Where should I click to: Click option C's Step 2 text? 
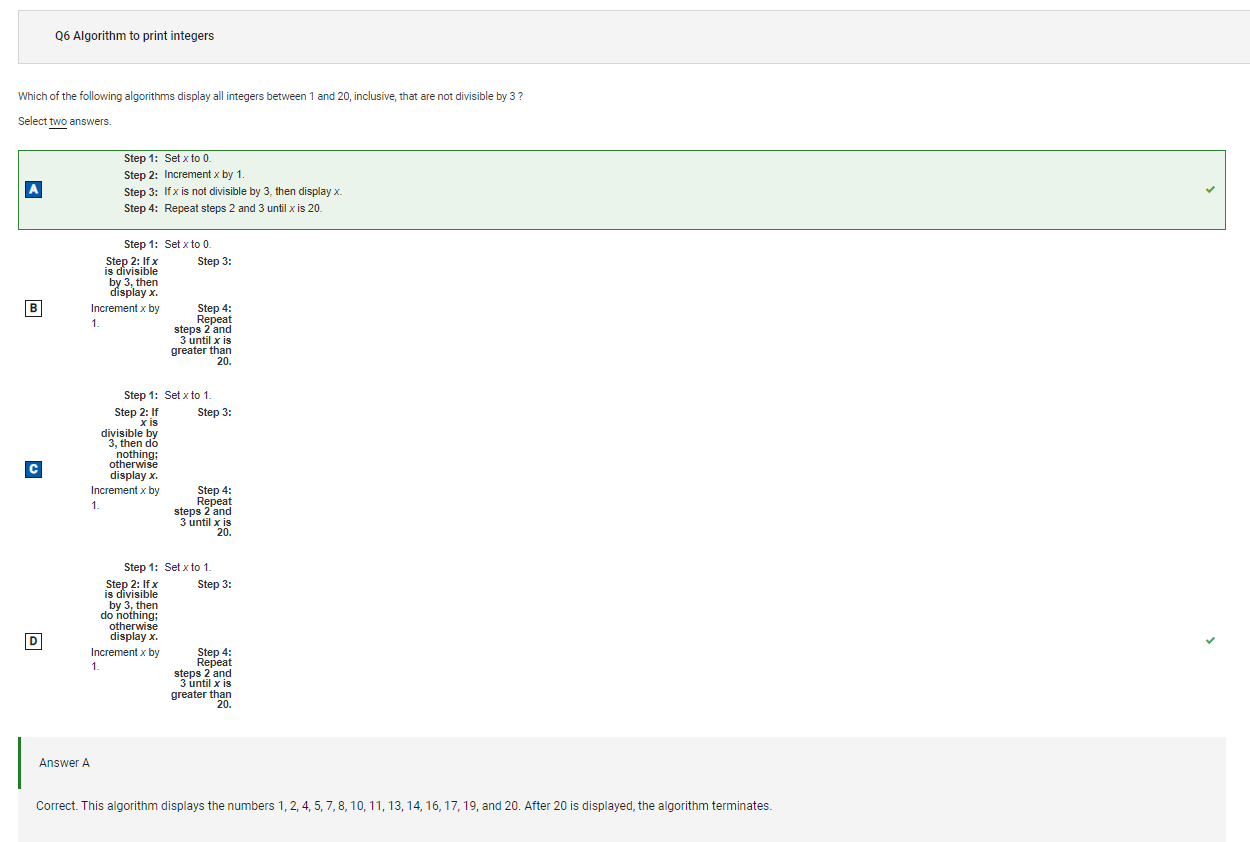tap(130, 444)
